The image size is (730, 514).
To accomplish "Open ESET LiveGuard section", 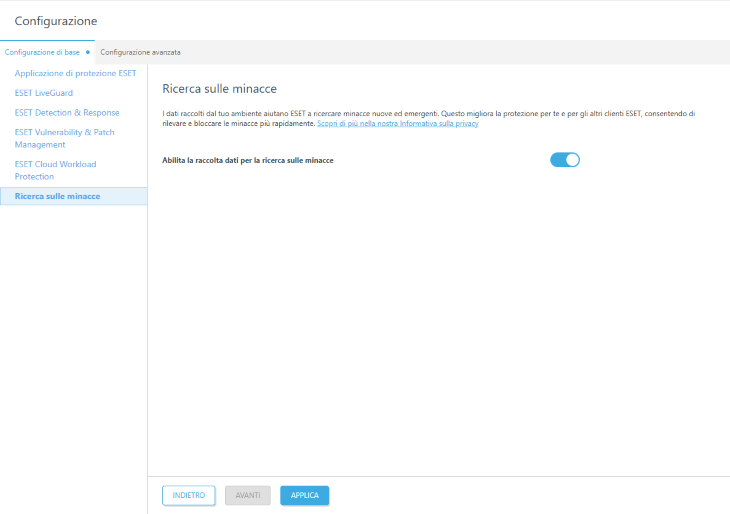I will tap(44, 93).
